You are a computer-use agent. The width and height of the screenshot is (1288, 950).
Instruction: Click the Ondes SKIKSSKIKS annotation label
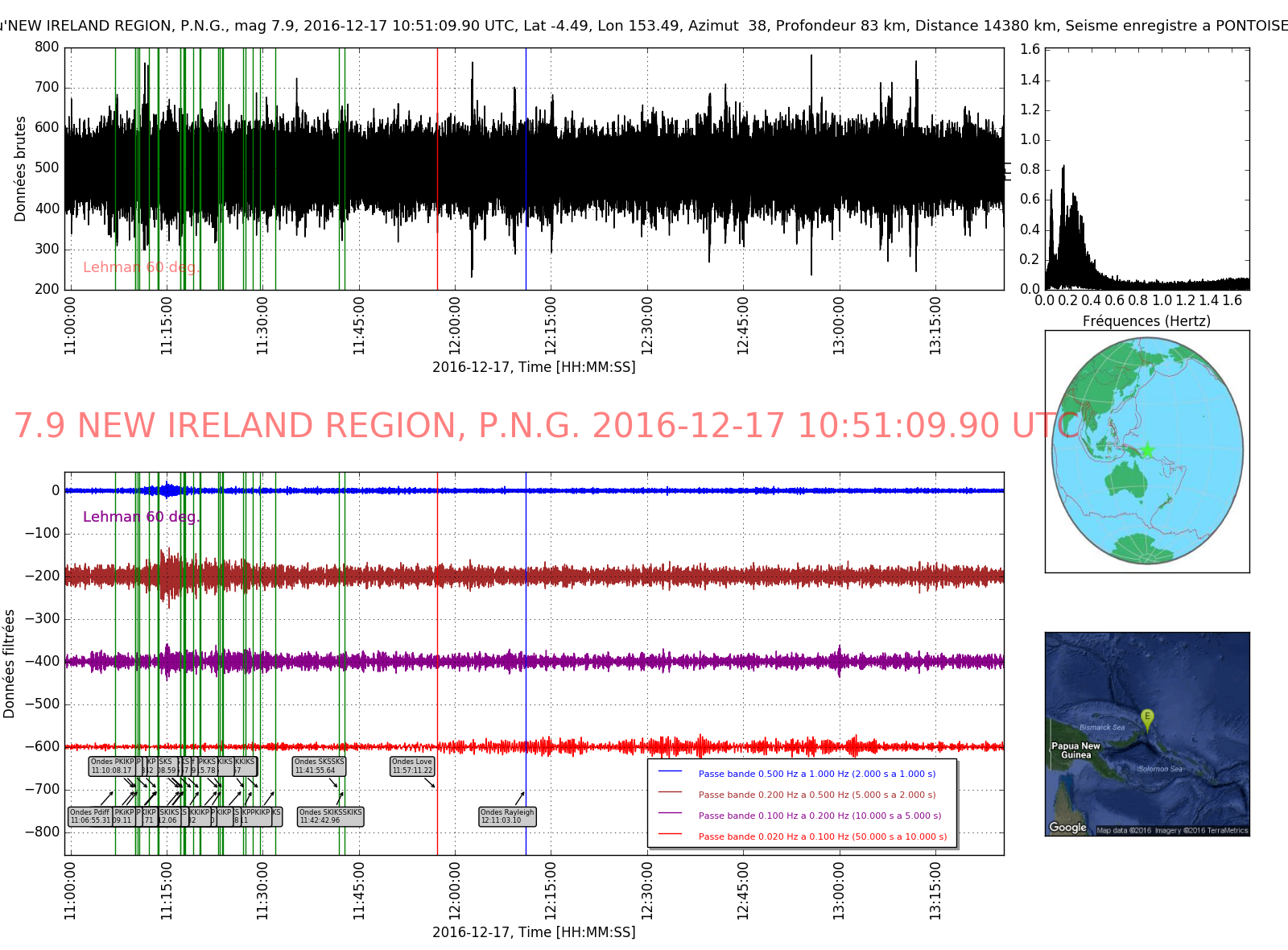click(x=330, y=816)
